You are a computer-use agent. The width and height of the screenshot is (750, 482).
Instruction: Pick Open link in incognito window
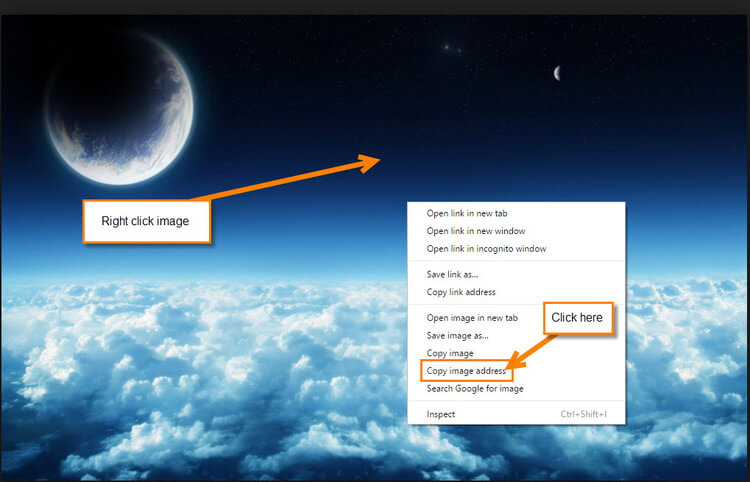point(516,249)
